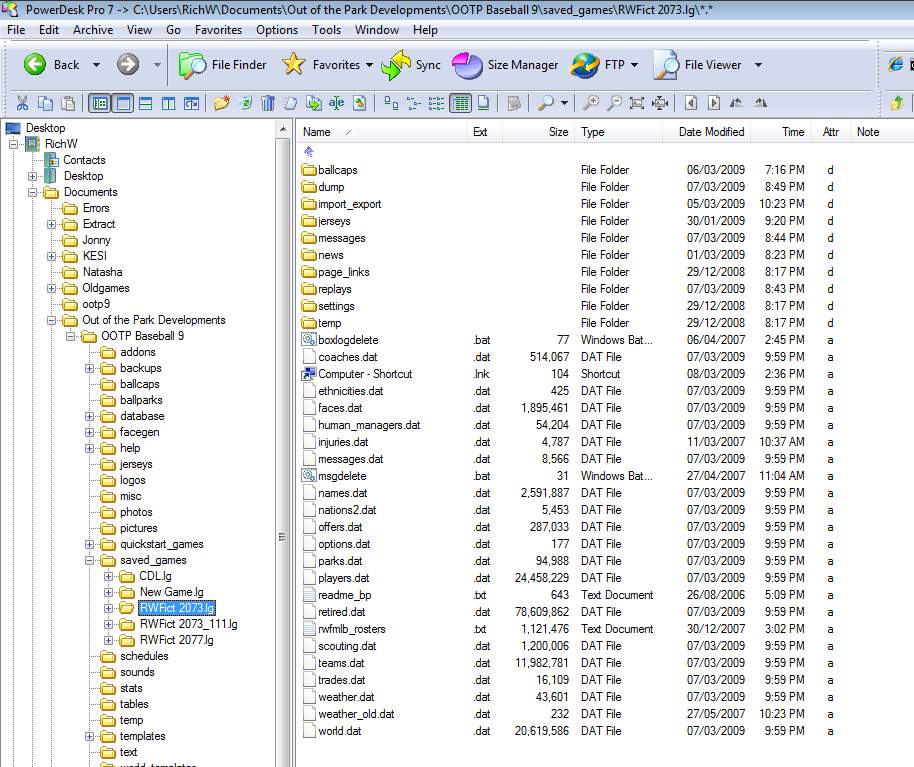Open the File Finder tool
Image resolution: width=914 pixels, height=767 pixels.
(x=223, y=65)
